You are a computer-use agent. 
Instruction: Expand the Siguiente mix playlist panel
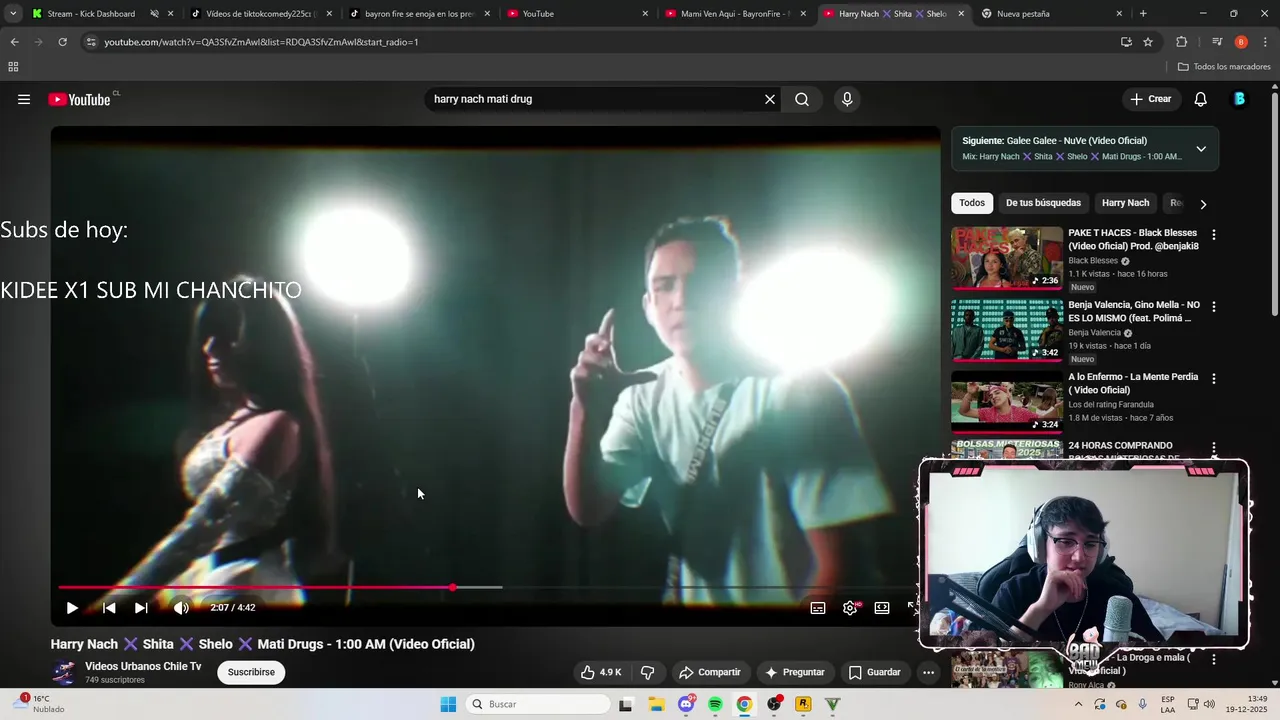point(1201,149)
